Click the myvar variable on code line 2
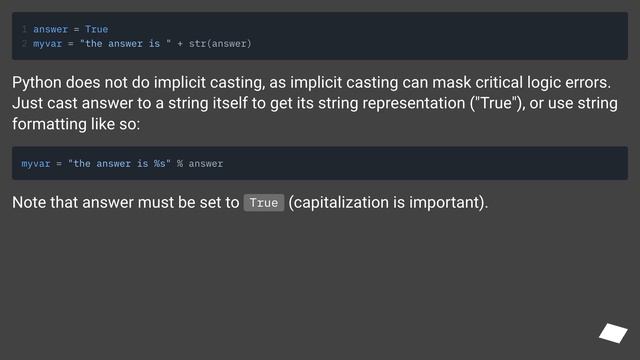Screen dimensions: 640x360 point(48,44)
